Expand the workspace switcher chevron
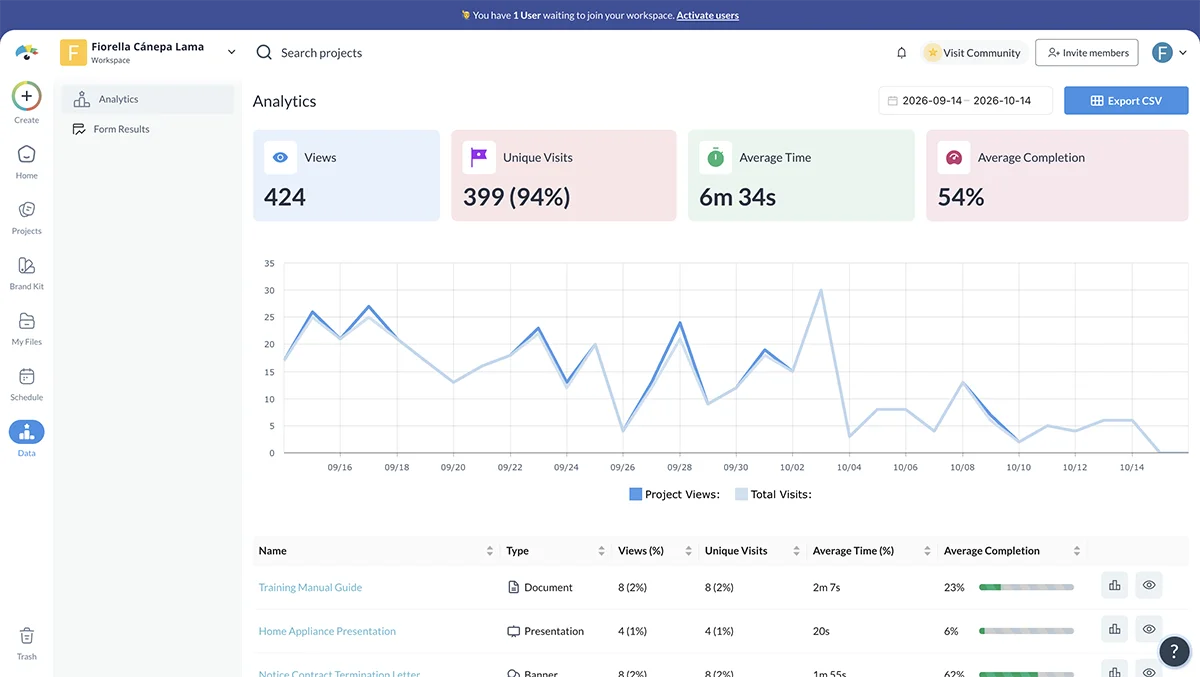The image size is (1200, 677). [x=232, y=52]
